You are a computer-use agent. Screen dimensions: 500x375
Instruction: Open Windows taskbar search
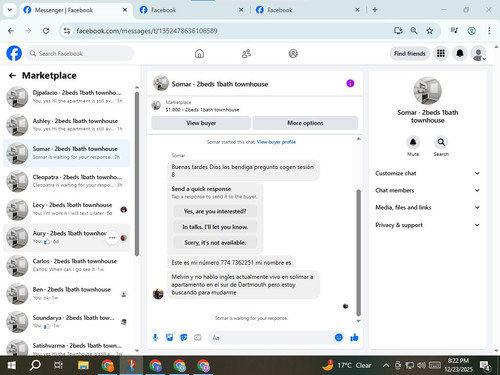pyautogui.click(x=35, y=365)
